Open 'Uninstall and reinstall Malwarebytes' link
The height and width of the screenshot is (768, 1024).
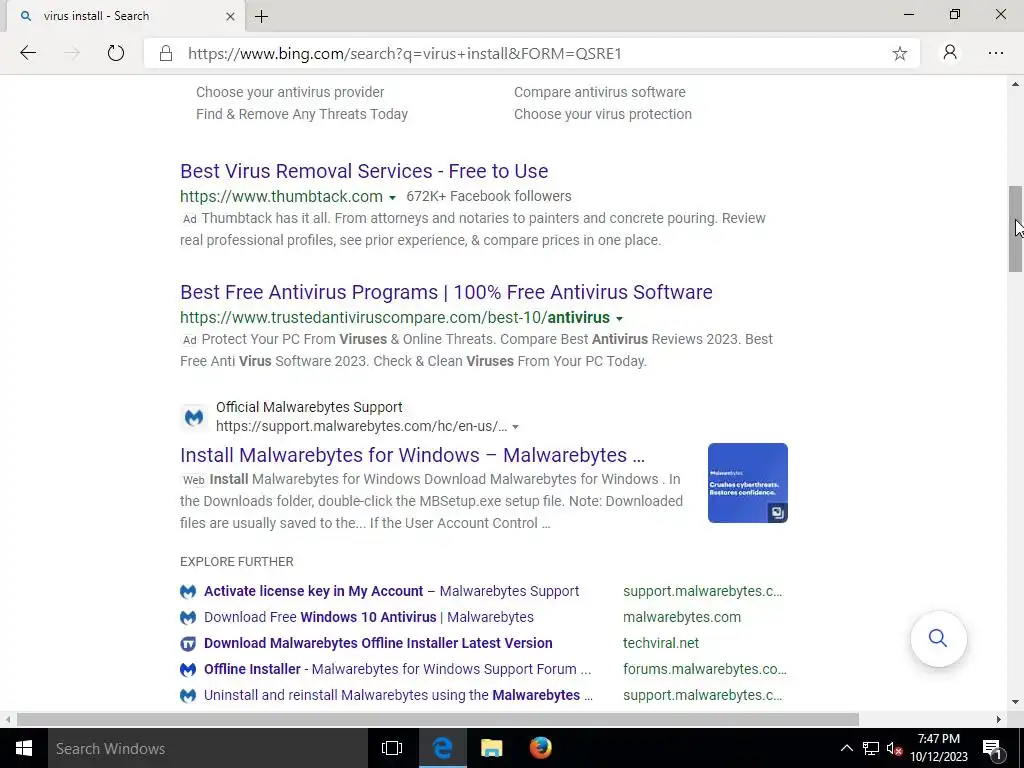pyautogui.click(x=398, y=696)
